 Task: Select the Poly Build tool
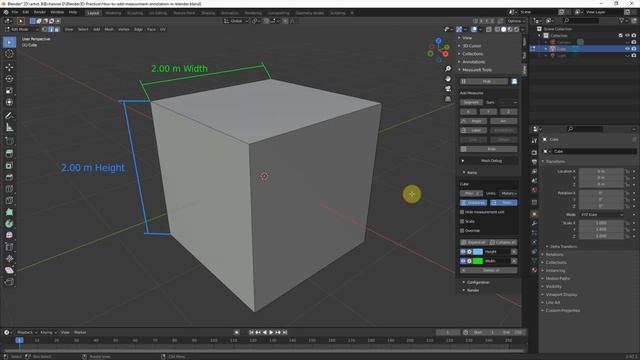9,212
